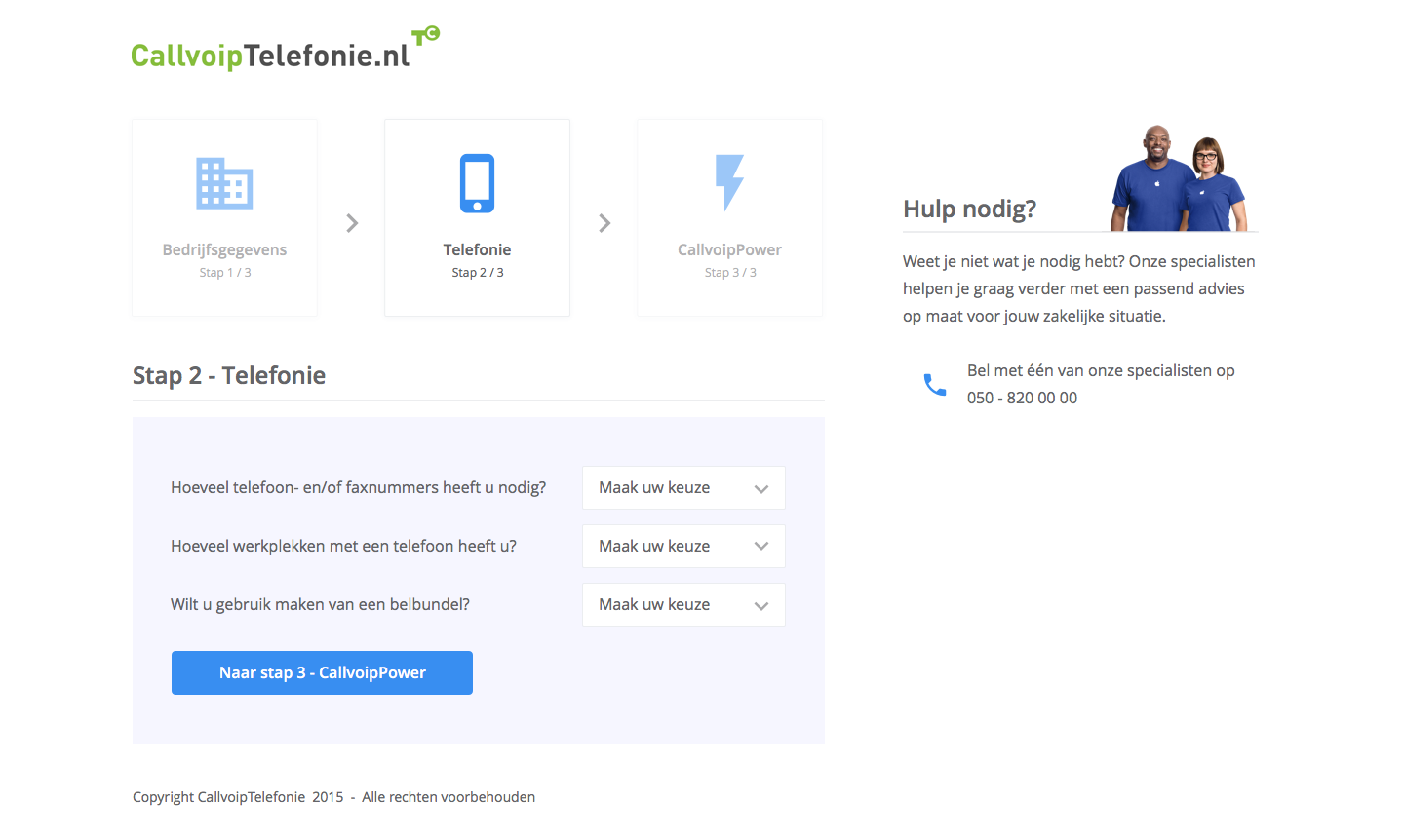Select the building icon for Bedrijfsgegevens
The width and height of the screenshot is (1404, 840).
(x=223, y=181)
